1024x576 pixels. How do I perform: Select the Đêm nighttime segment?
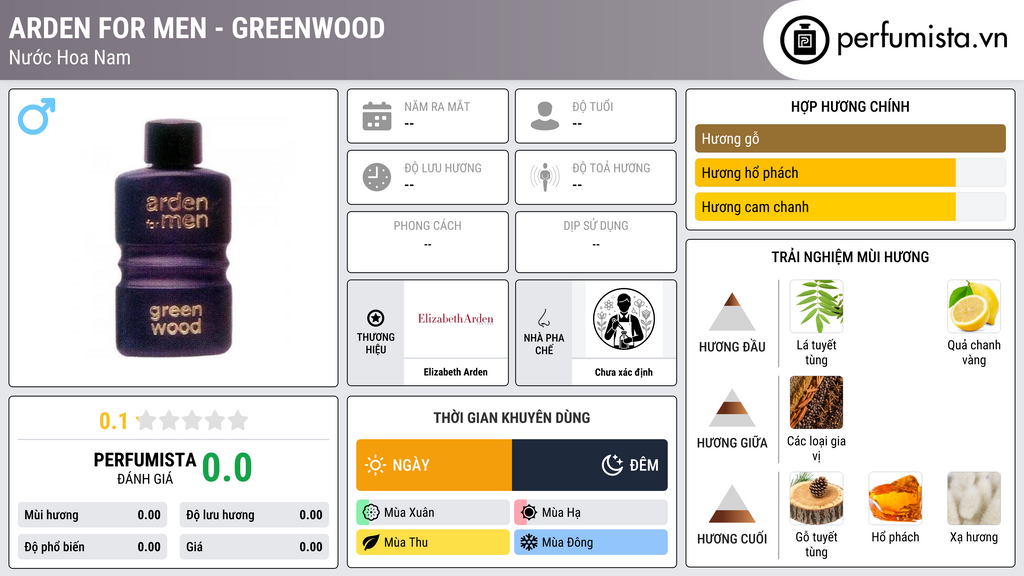(590, 465)
